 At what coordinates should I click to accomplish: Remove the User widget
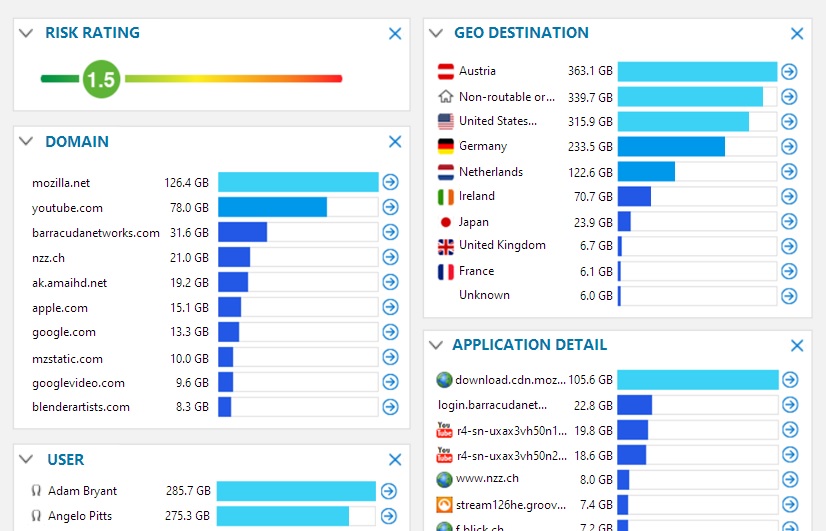pyautogui.click(x=395, y=460)
